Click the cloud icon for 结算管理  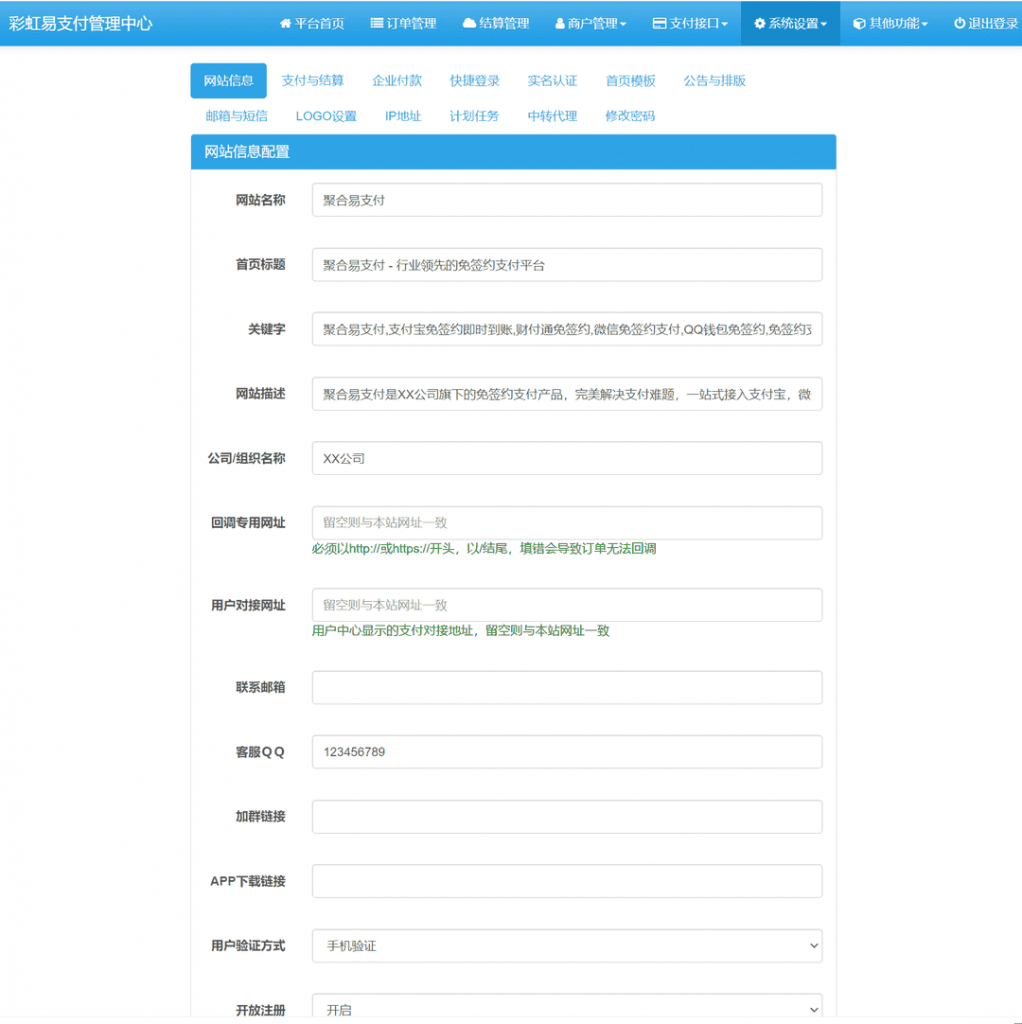[x=469, y=23]
